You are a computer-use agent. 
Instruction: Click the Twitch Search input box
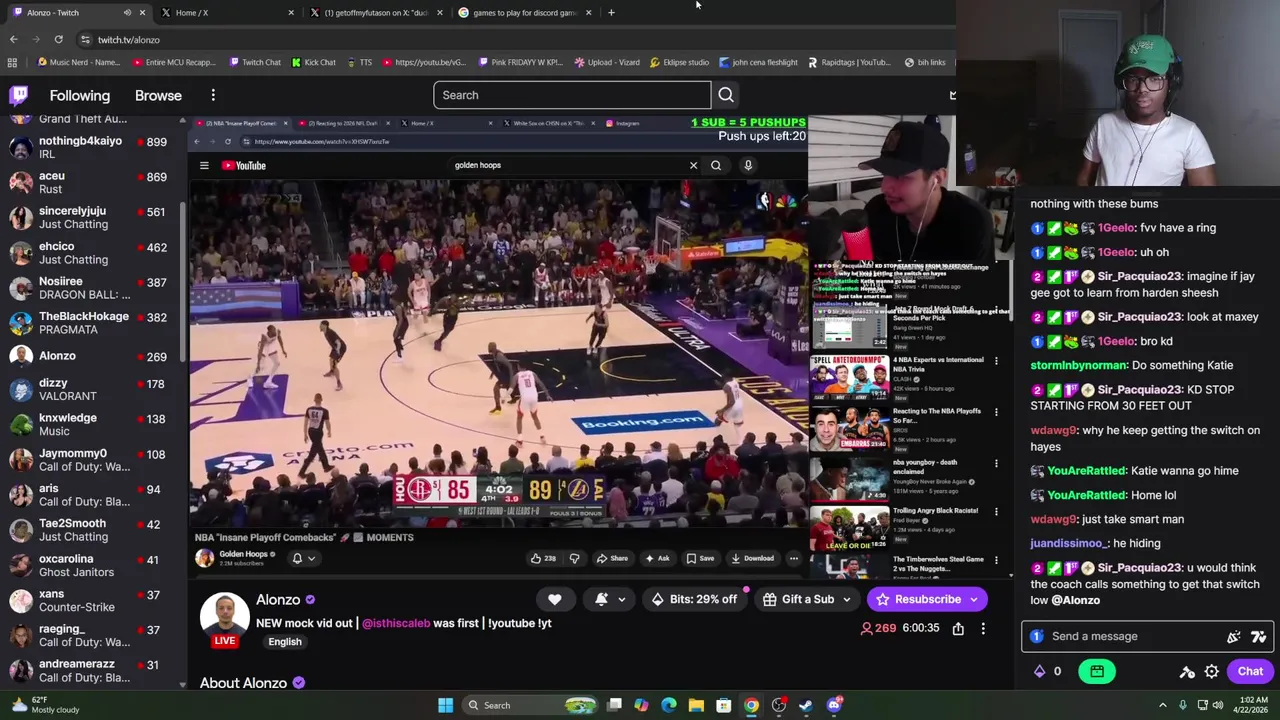[x=572, y=95]
